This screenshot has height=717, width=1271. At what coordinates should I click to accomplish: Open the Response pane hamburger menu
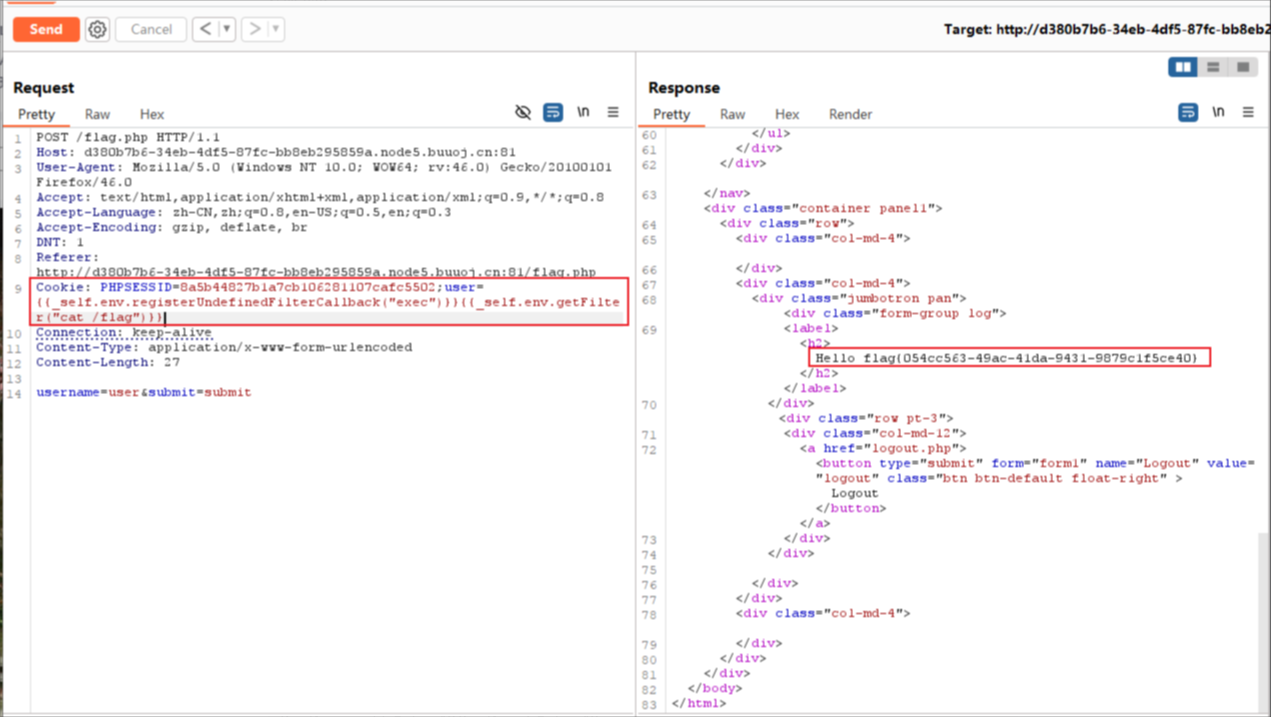(x=1248, y=112)
